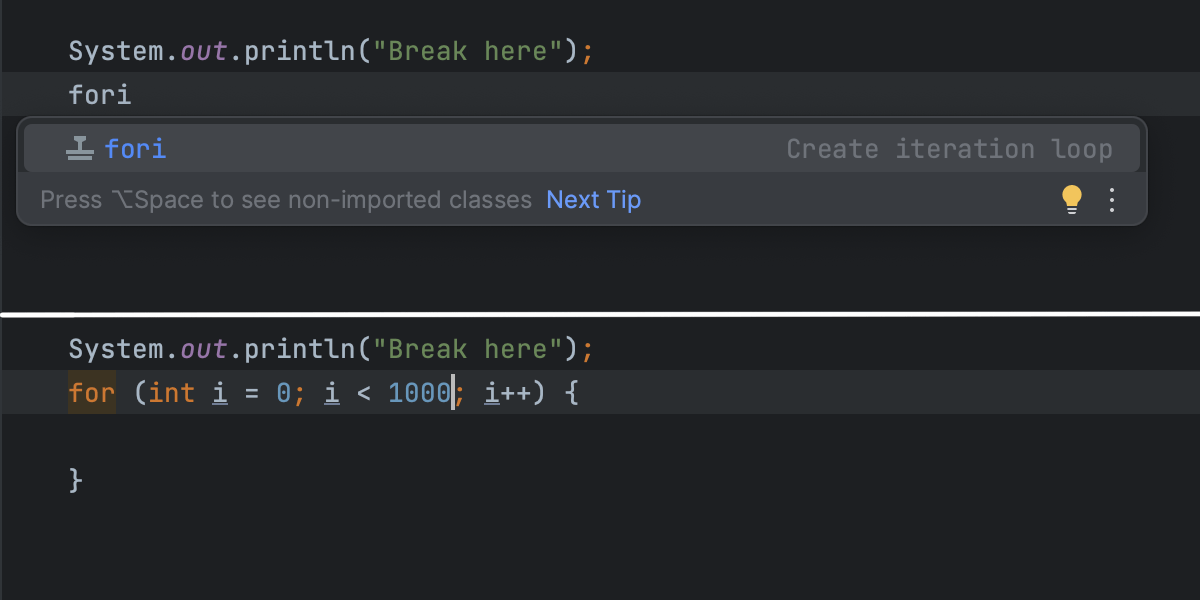Open the three-dot options menu in popup
The image size is (1200, 600).
(x=1112, y=200)
